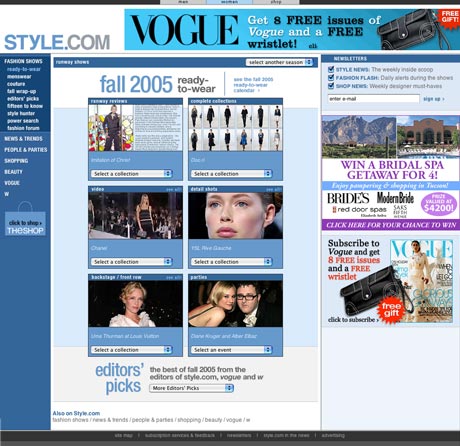Open the Chanel runway video thumbnail
This screenshot has width=460, height=446.
pos(135,216)
